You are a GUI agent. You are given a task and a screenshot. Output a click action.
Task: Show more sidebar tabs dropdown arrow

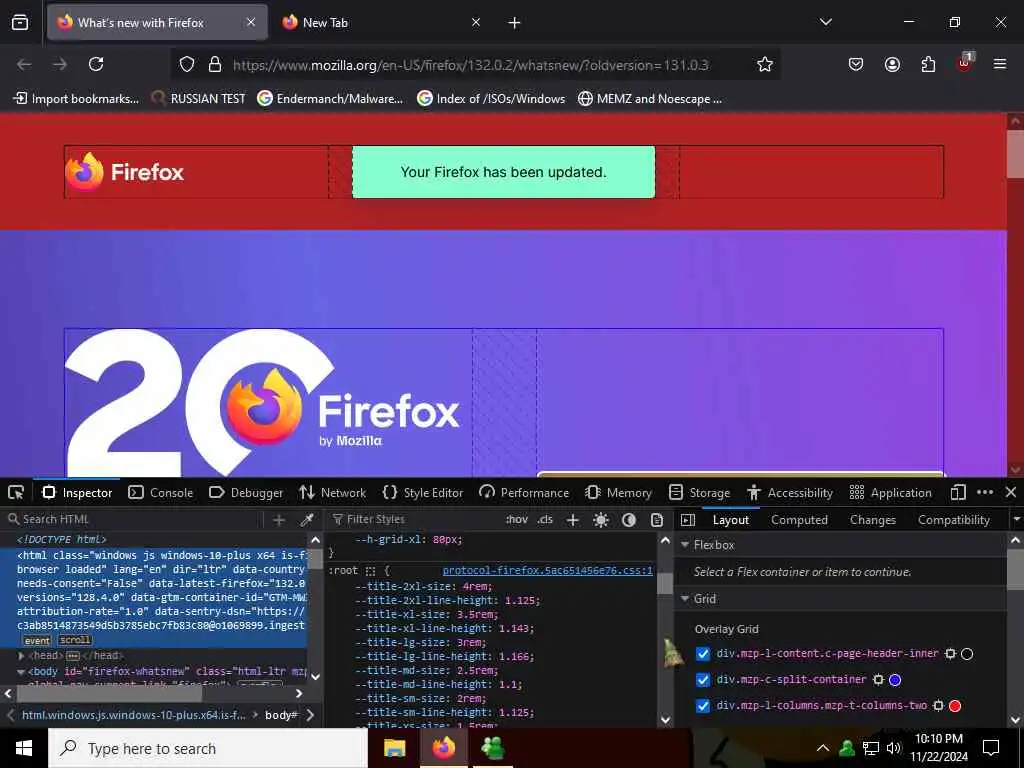click(1016, 520)
